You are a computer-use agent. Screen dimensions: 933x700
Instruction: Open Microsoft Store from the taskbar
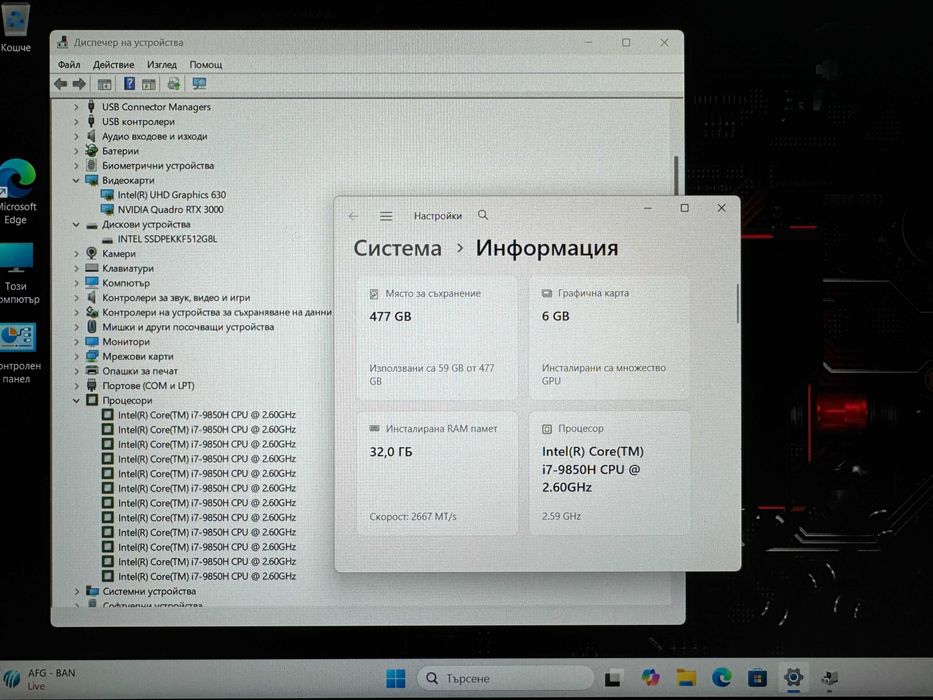757,677
